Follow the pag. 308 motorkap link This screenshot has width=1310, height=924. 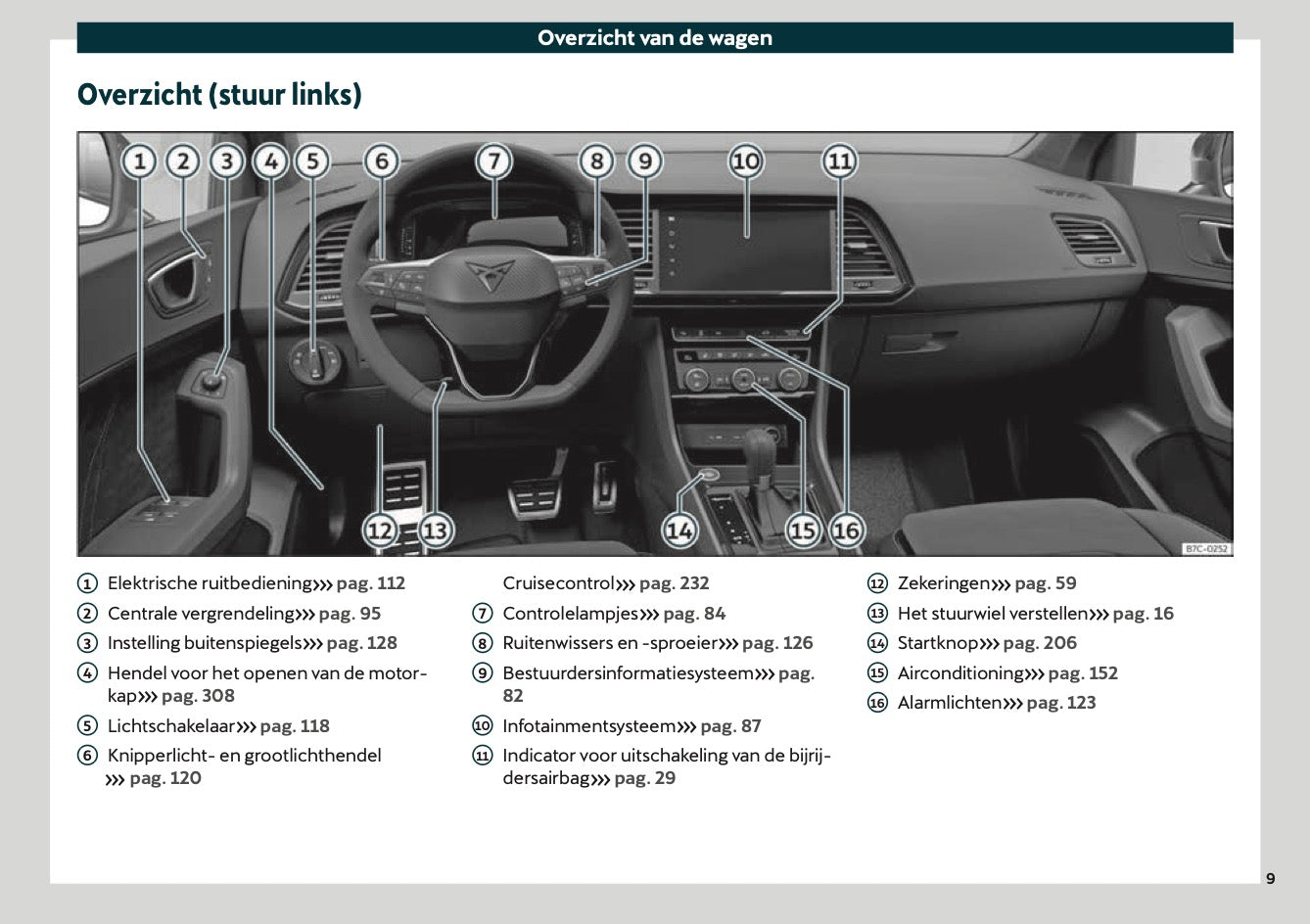(198, 696)
